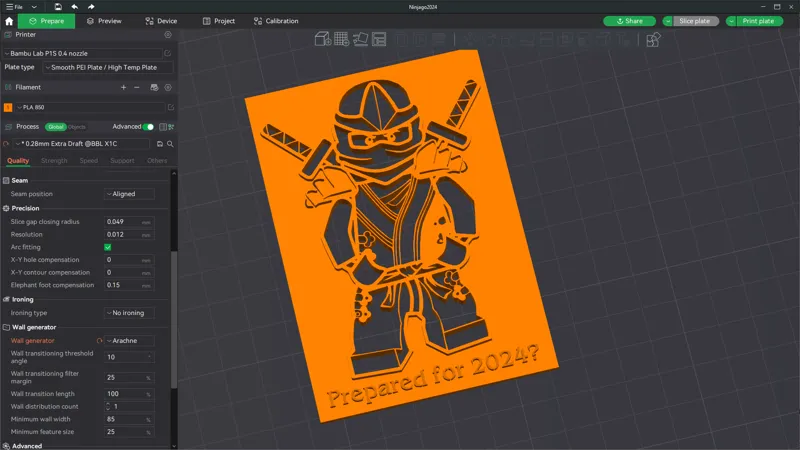Open the Quality settings tab
The image size is (800, 450).
coord(18,161)
